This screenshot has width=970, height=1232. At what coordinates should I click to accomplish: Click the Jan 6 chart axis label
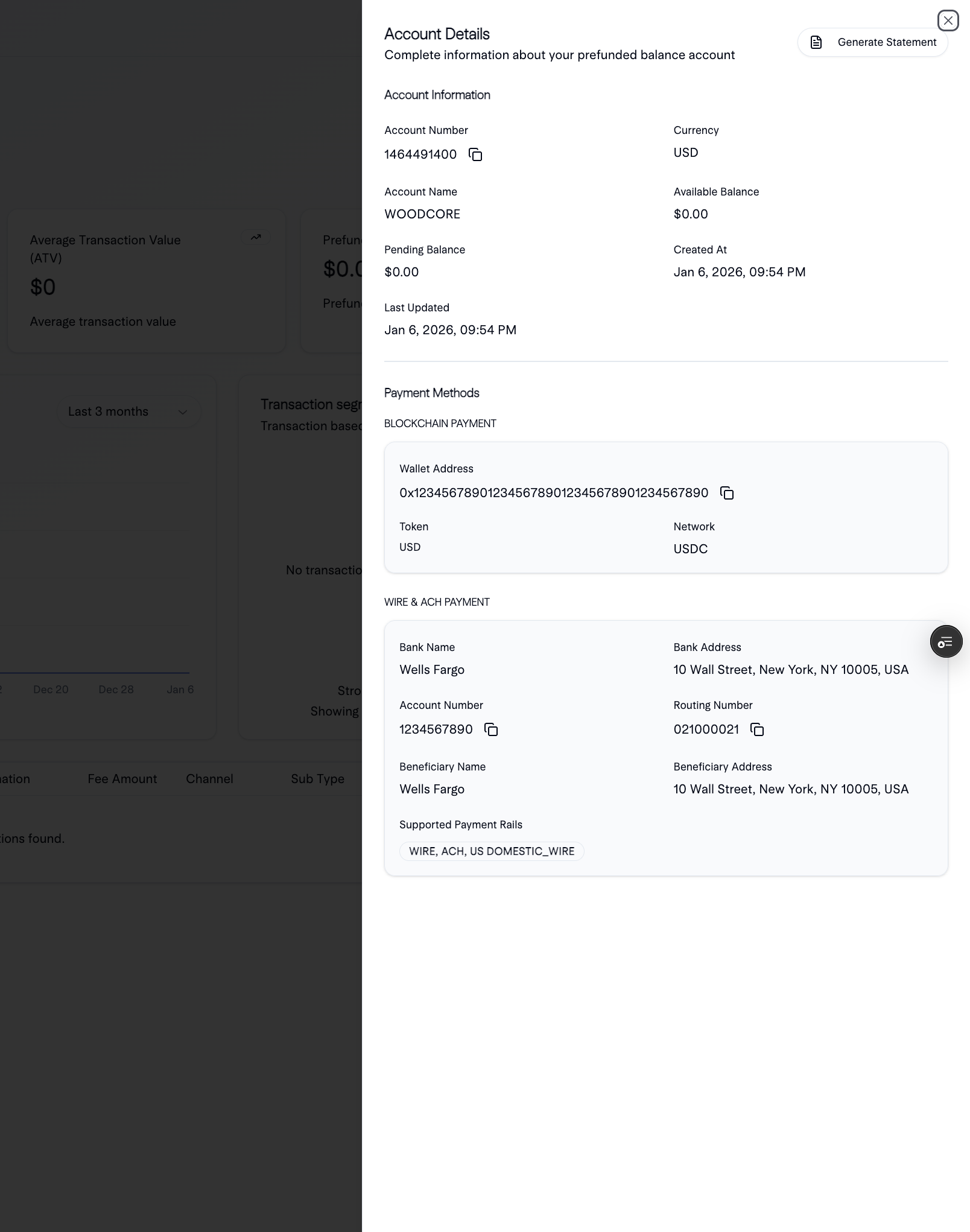pos(180,690)
